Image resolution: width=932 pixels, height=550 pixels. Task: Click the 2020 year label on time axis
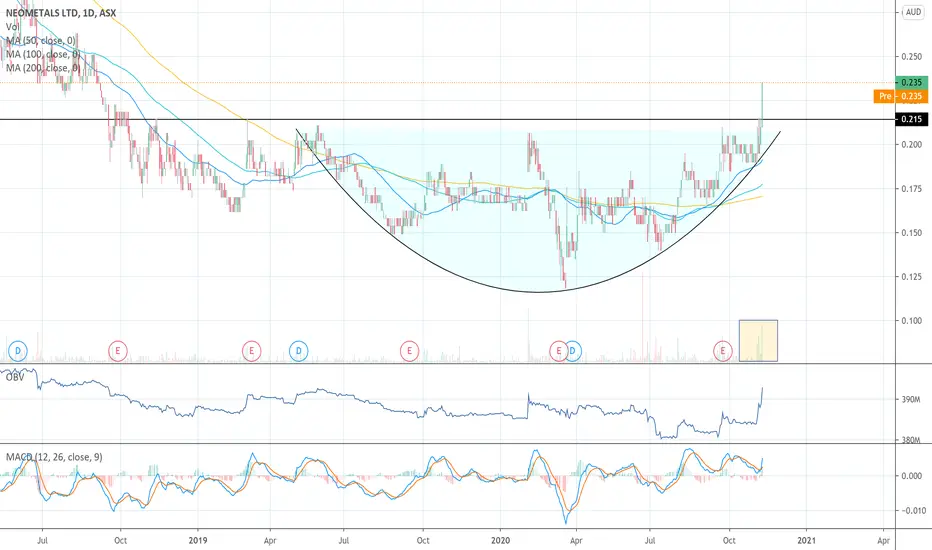pos(500,540)
